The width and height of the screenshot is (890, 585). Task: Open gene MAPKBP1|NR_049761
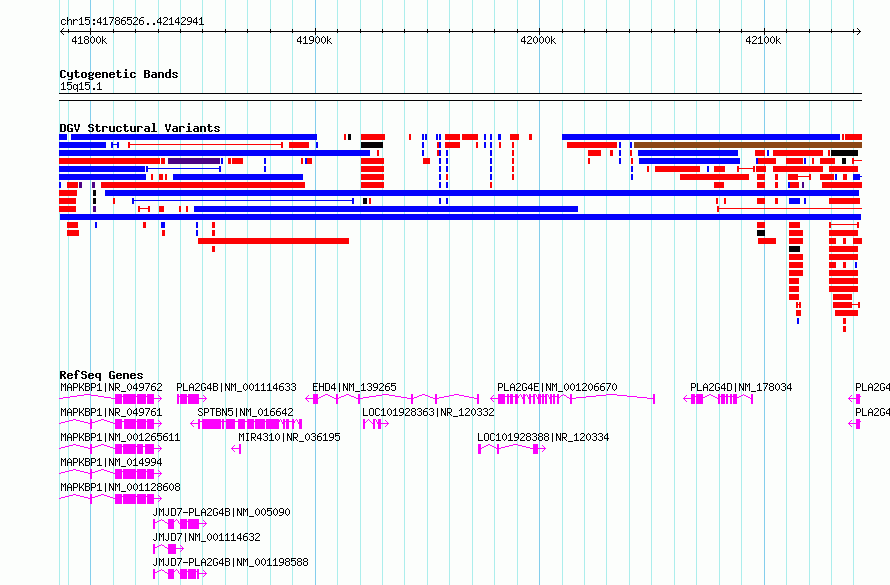coord(111,412)
